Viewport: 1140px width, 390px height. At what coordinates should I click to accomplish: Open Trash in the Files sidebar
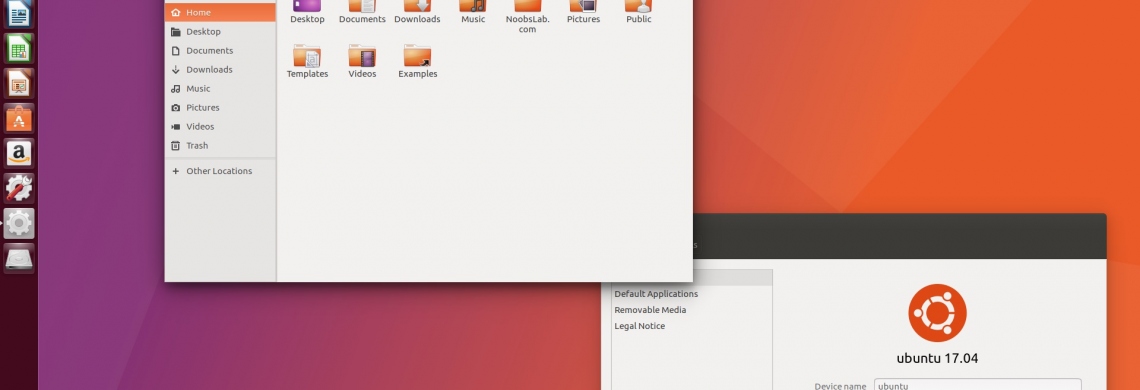tap(220, 145)
